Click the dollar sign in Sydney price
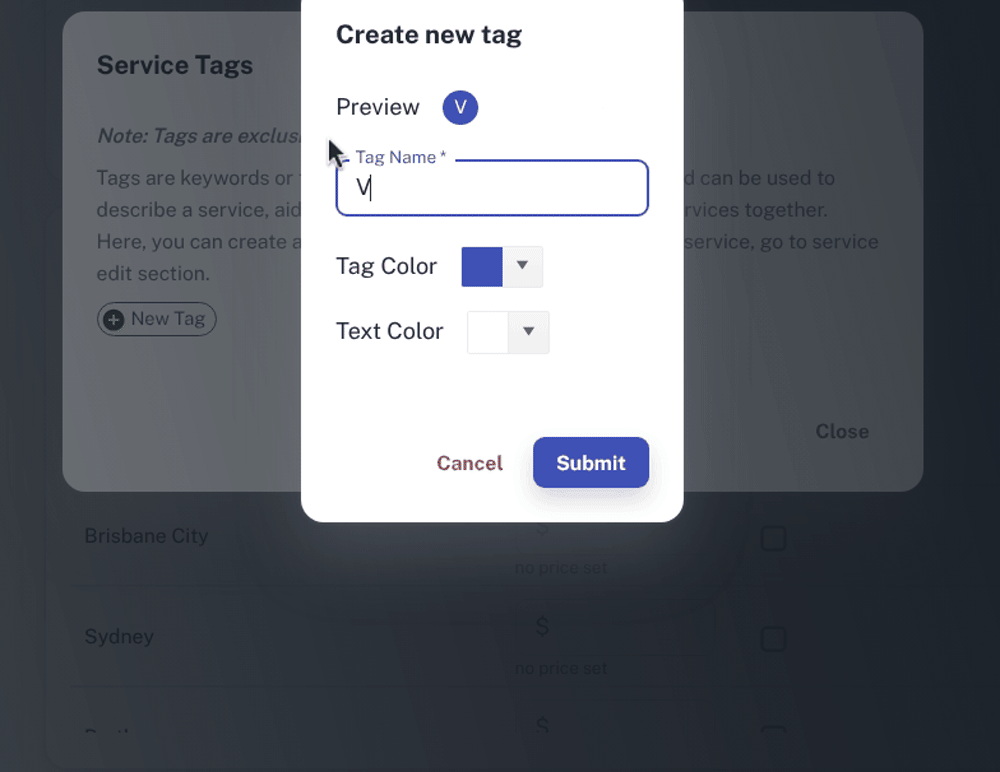Viewport: 1000px width, 772px height. pos(542,627)
